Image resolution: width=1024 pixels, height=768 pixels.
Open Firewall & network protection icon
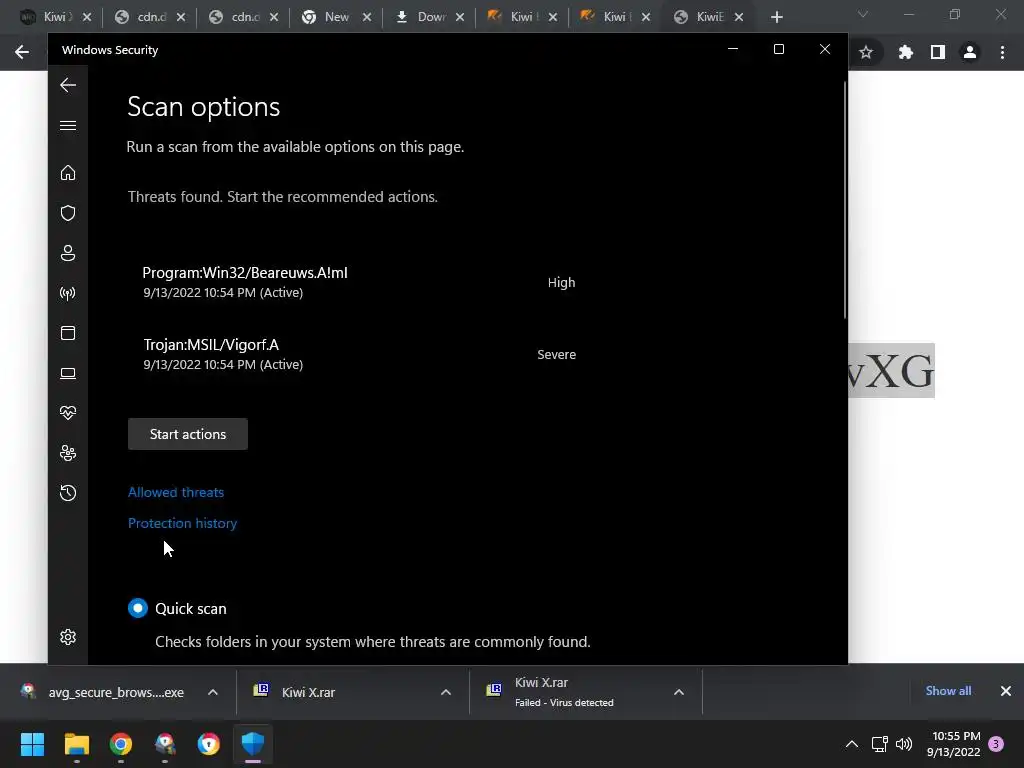point(68,293)
